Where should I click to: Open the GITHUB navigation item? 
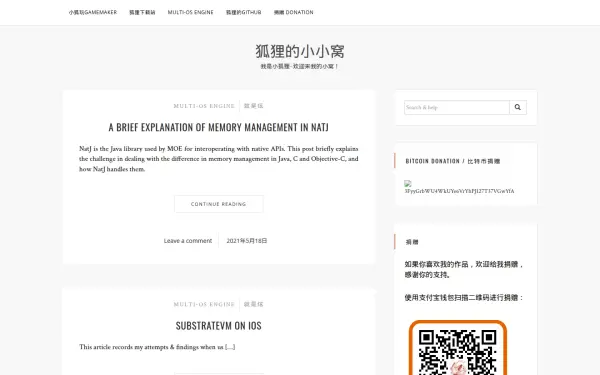[x=243, y=12]
